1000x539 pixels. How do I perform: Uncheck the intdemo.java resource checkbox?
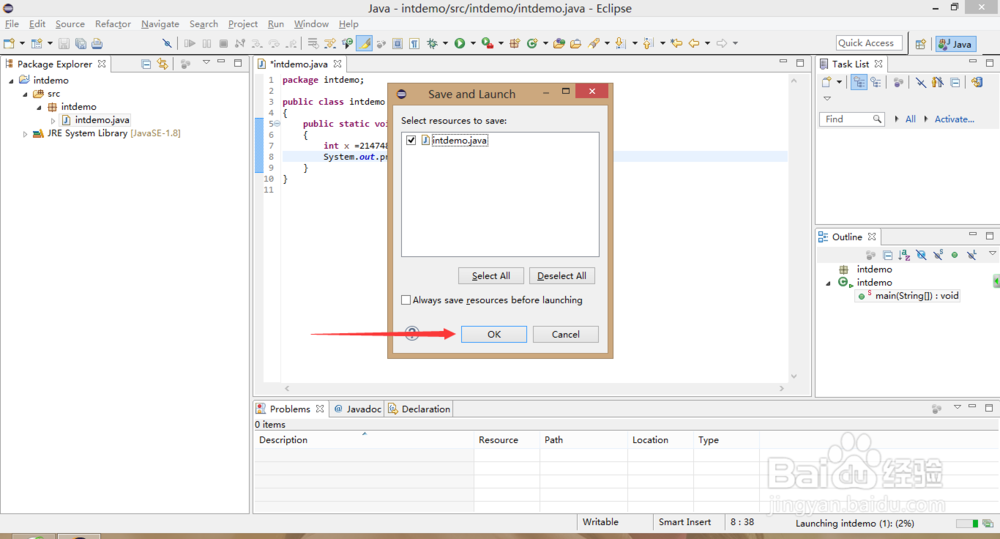(x=411, y=140)
